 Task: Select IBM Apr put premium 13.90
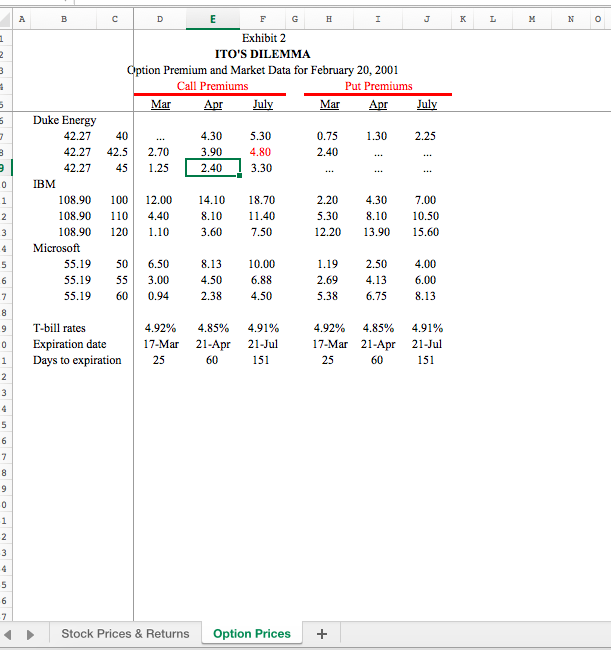click(376, 232)
